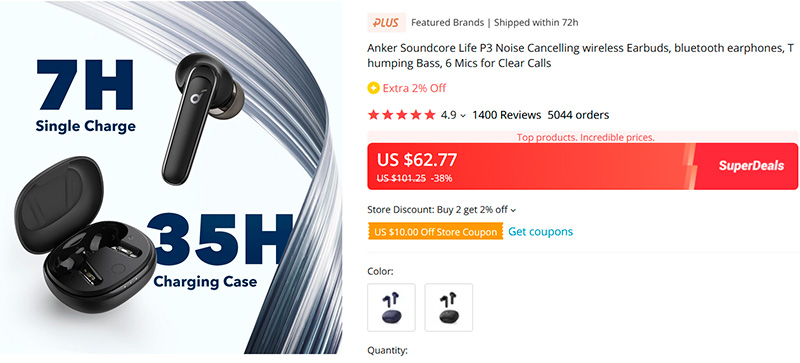Viewport: 800px width, 363px height.
Task: Click the 7H Single Charge graphic
Action: 85,96
